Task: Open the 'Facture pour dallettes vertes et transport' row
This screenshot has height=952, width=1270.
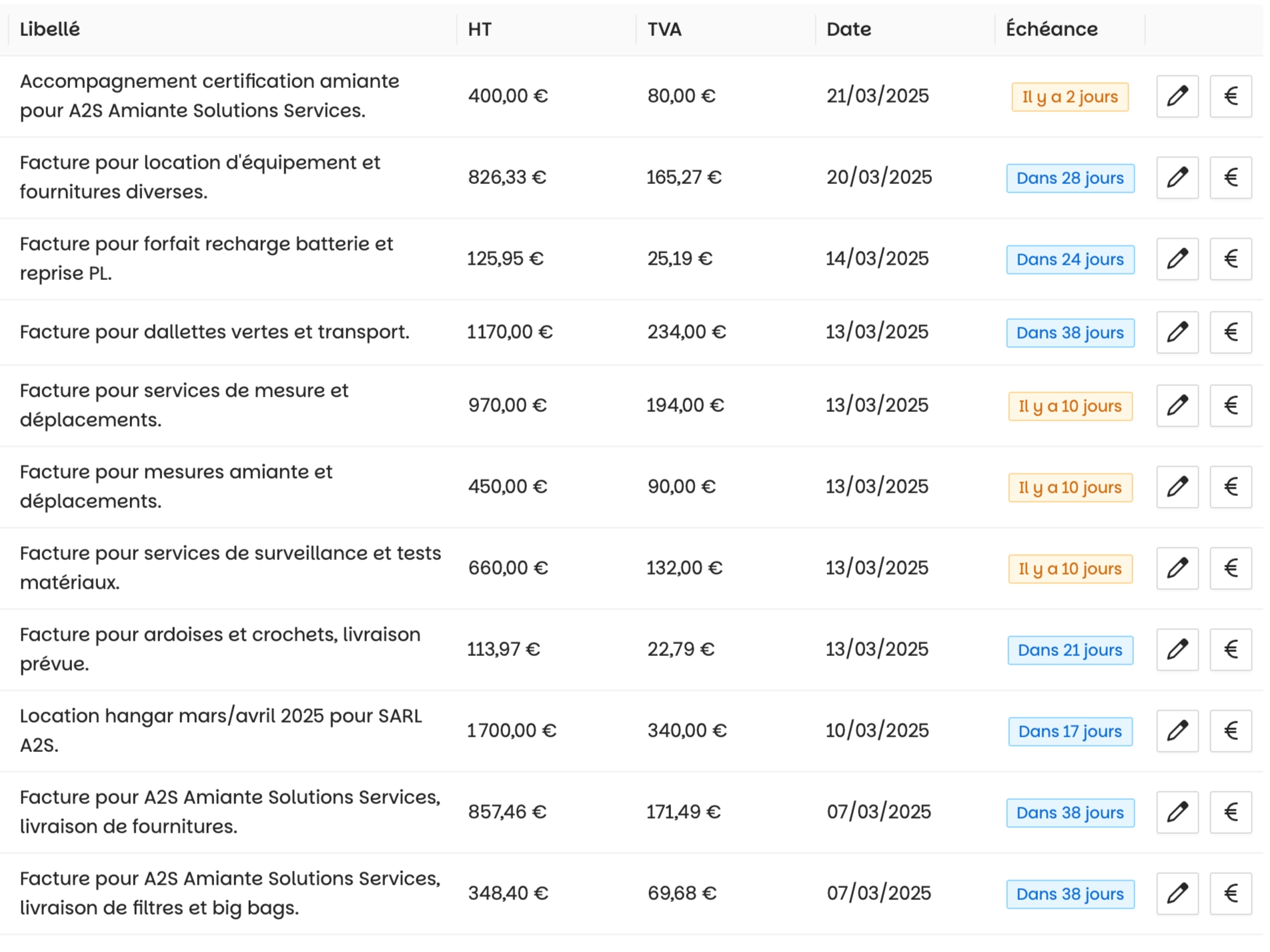Action: coord(214,332)
